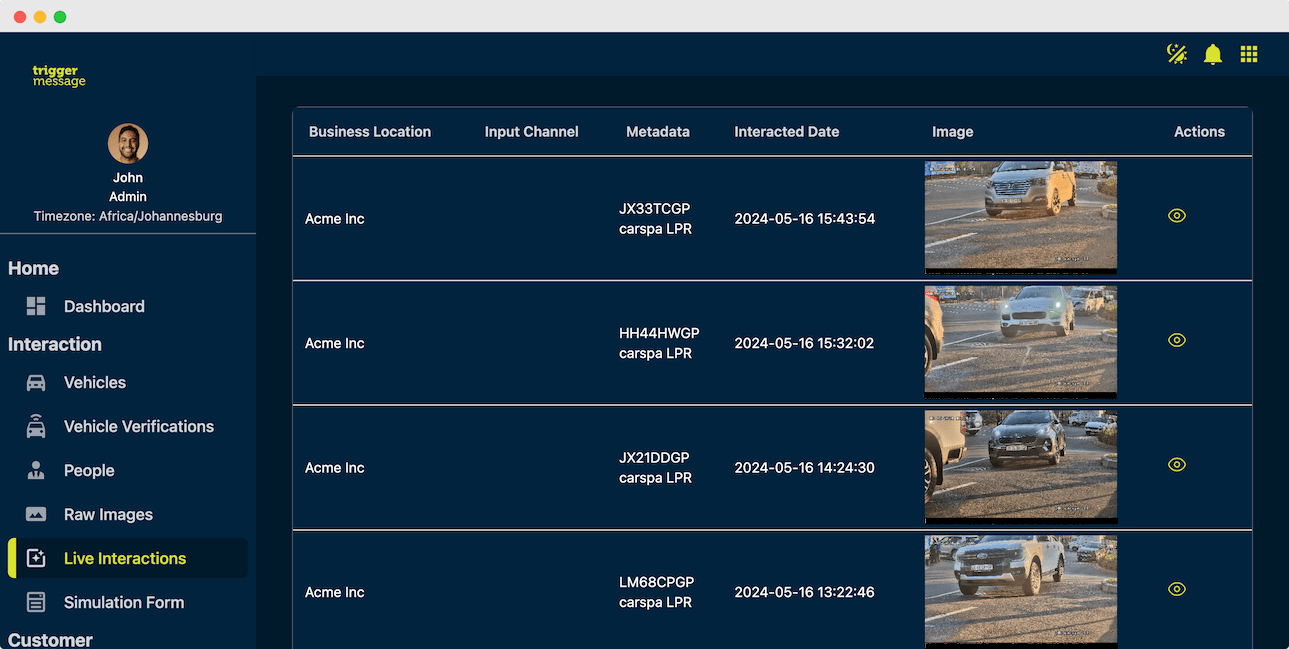Click the eye icon for HH44HWGP row
This screenshot has height=649, width=1289.
click(x=1177, y=340)
